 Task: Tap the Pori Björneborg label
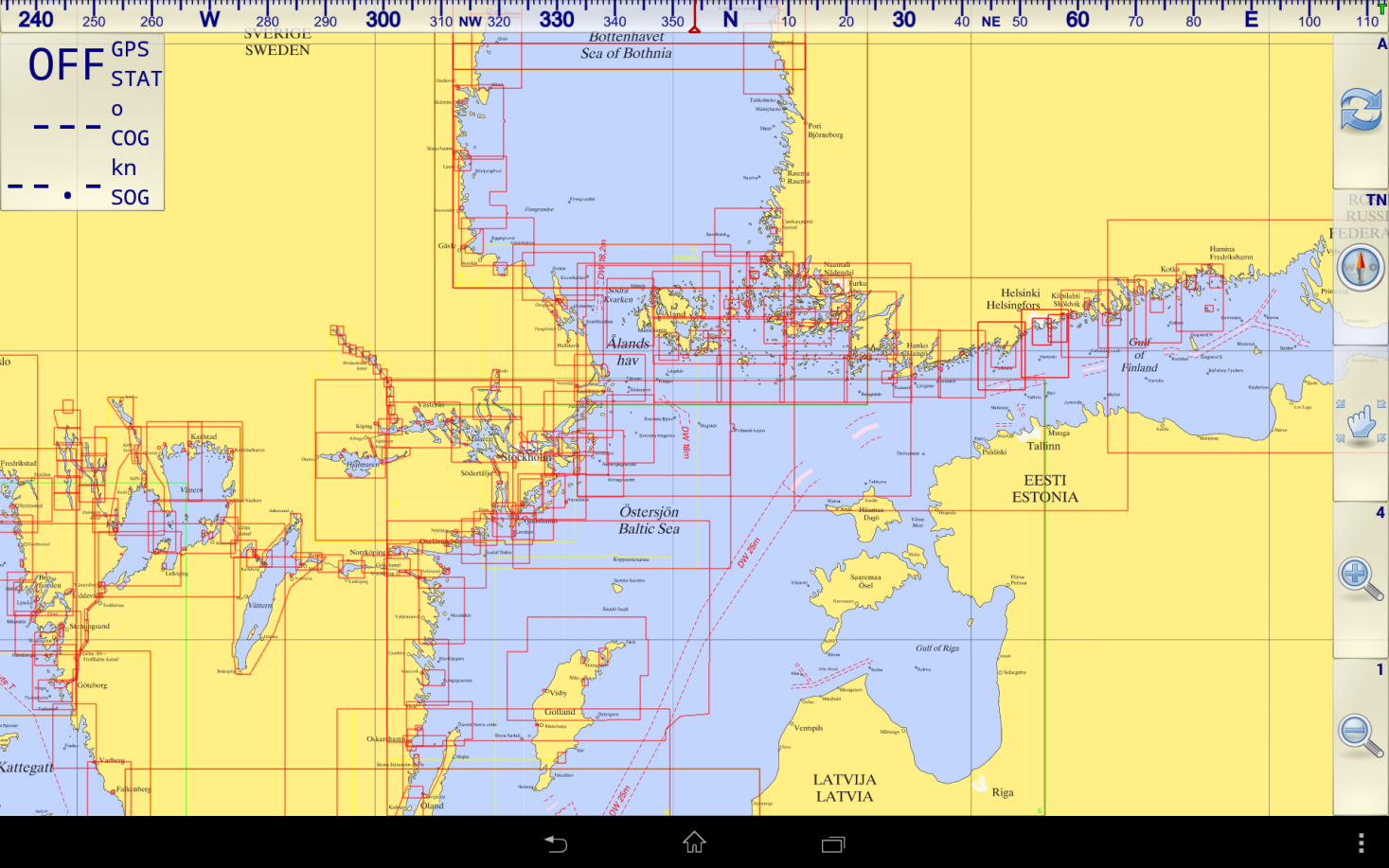825,131
